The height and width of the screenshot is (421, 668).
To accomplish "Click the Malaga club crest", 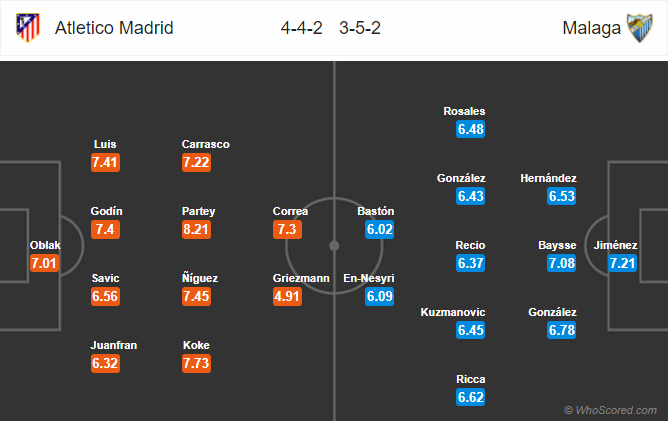I will point(639,28).
